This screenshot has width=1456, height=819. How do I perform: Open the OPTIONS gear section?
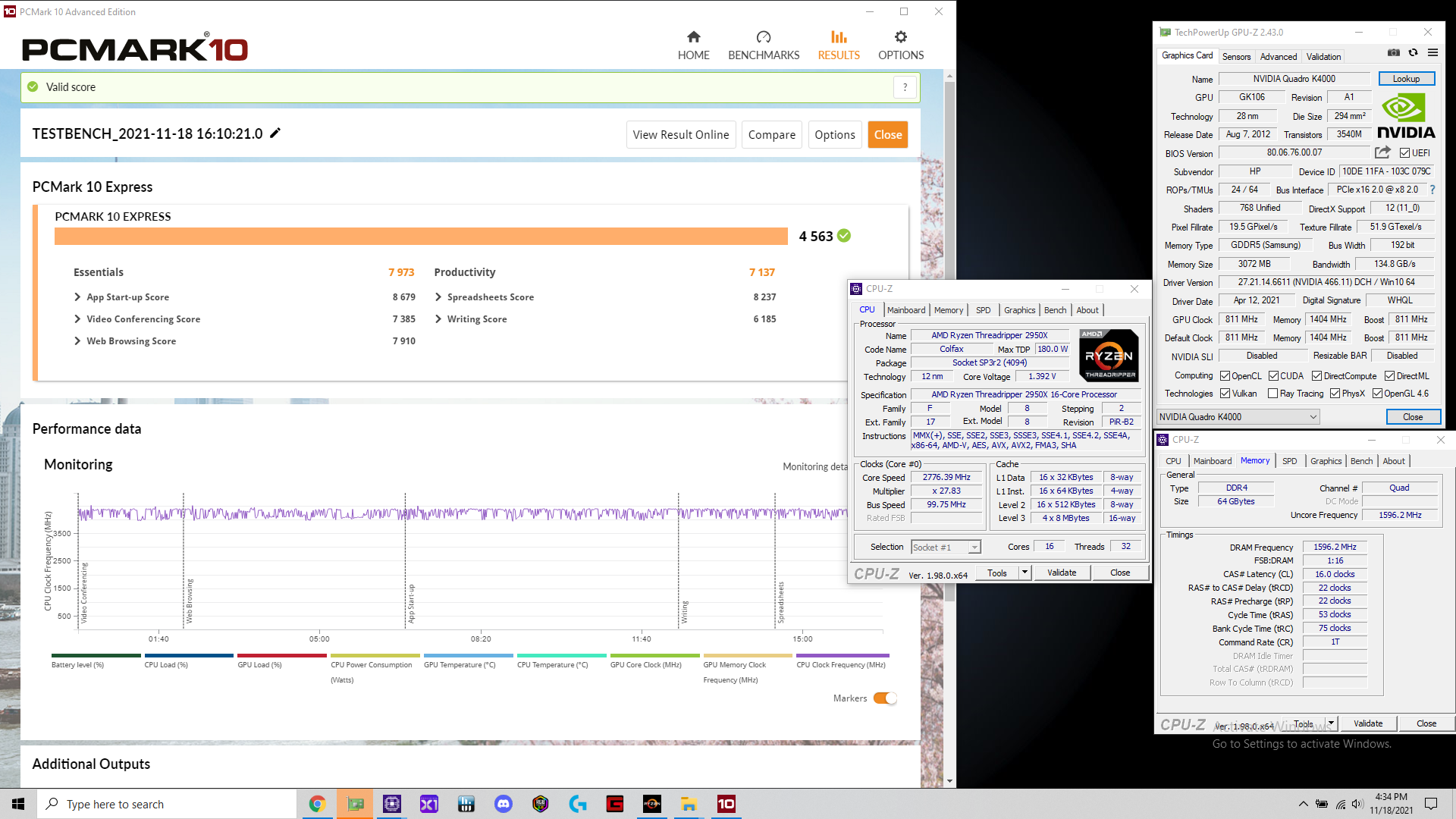[900, 45]
